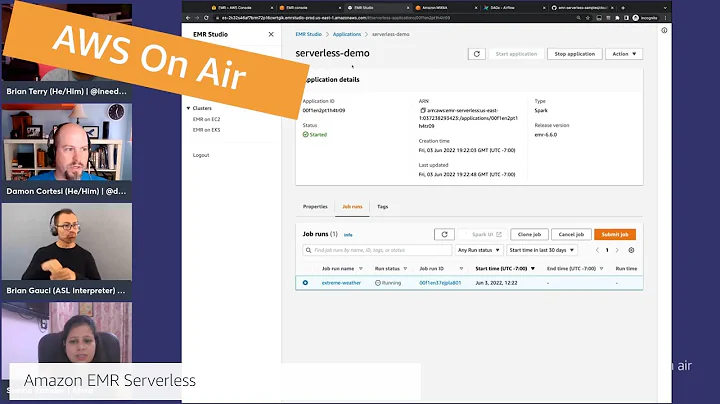Click the Submit job button
The height and width of the screenshot is (404, 720).
click(x=615, y=235)
